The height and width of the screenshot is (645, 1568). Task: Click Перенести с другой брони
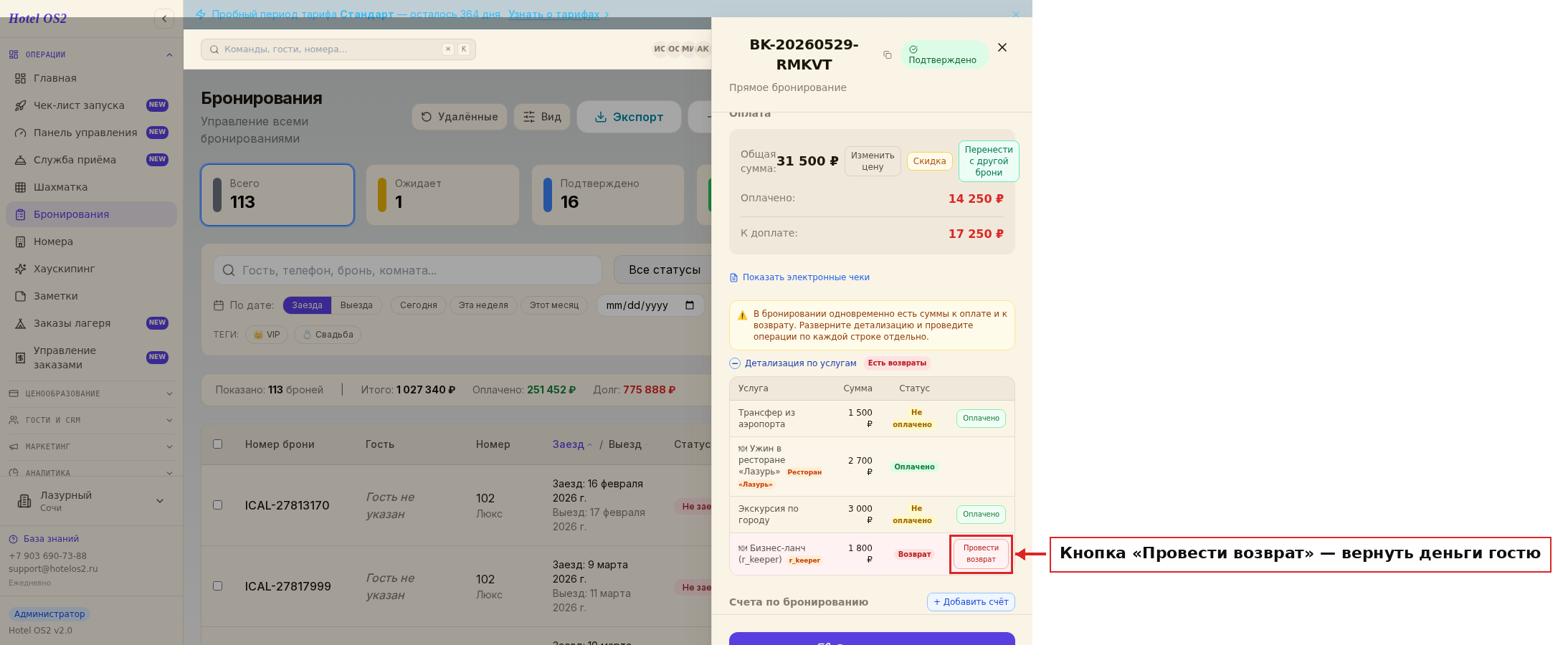(x=989, y=161)
